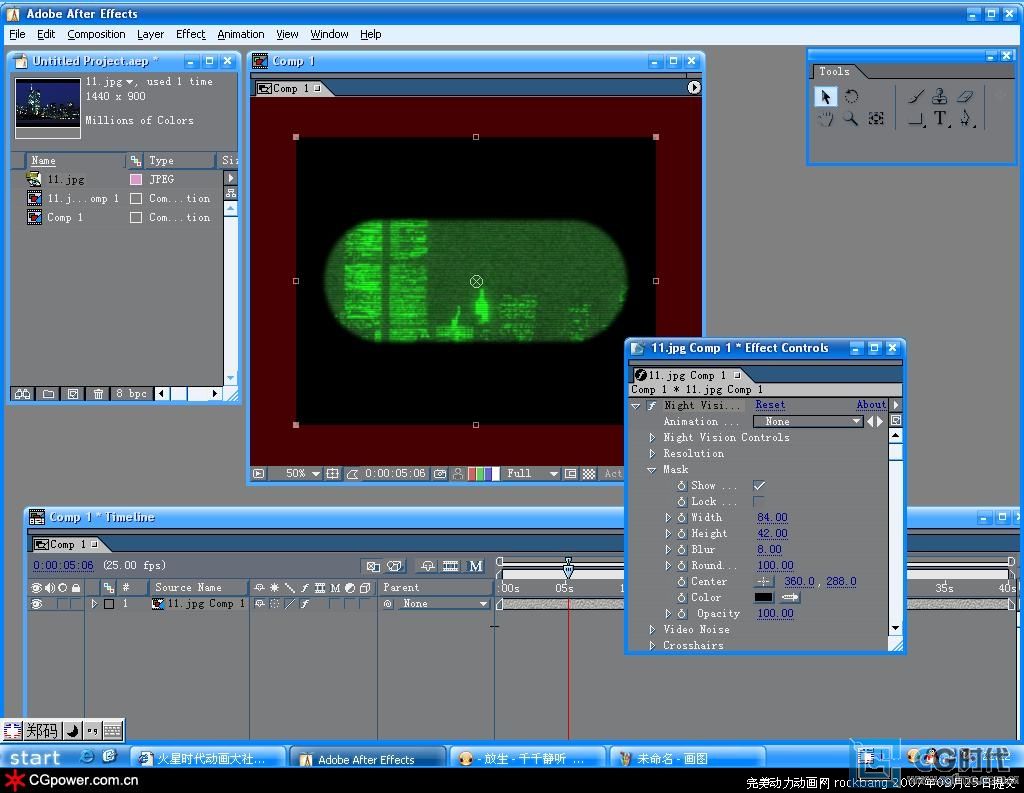Pick the Hand tool
The width and height of the screenshot is (1024, 793).
pos(825,119)
